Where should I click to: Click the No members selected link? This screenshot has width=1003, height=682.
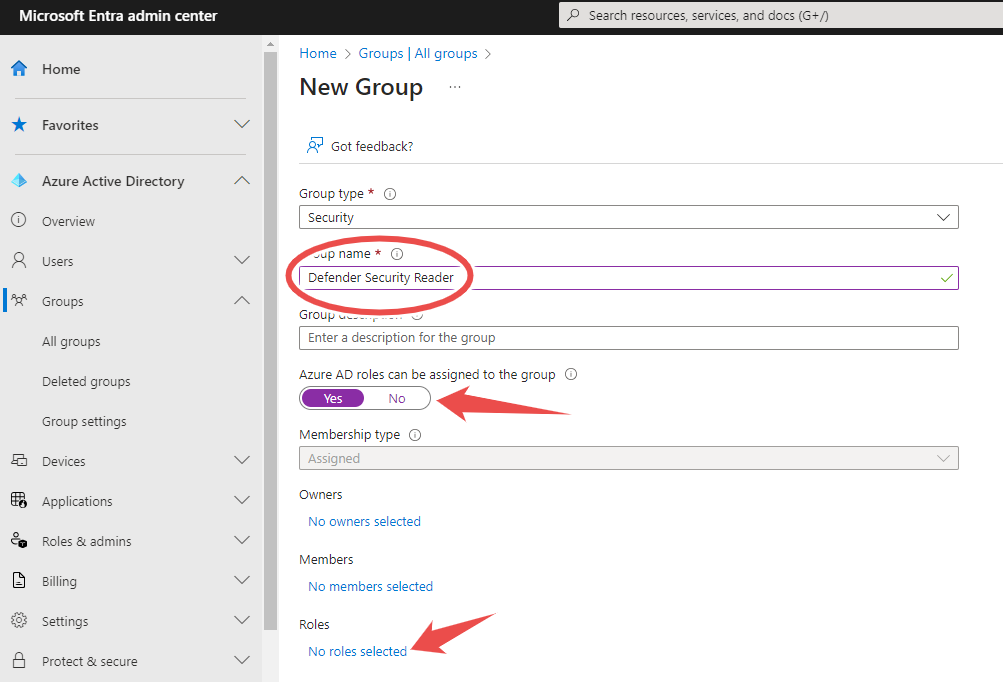pyautogui.click(x=370, y=586)
